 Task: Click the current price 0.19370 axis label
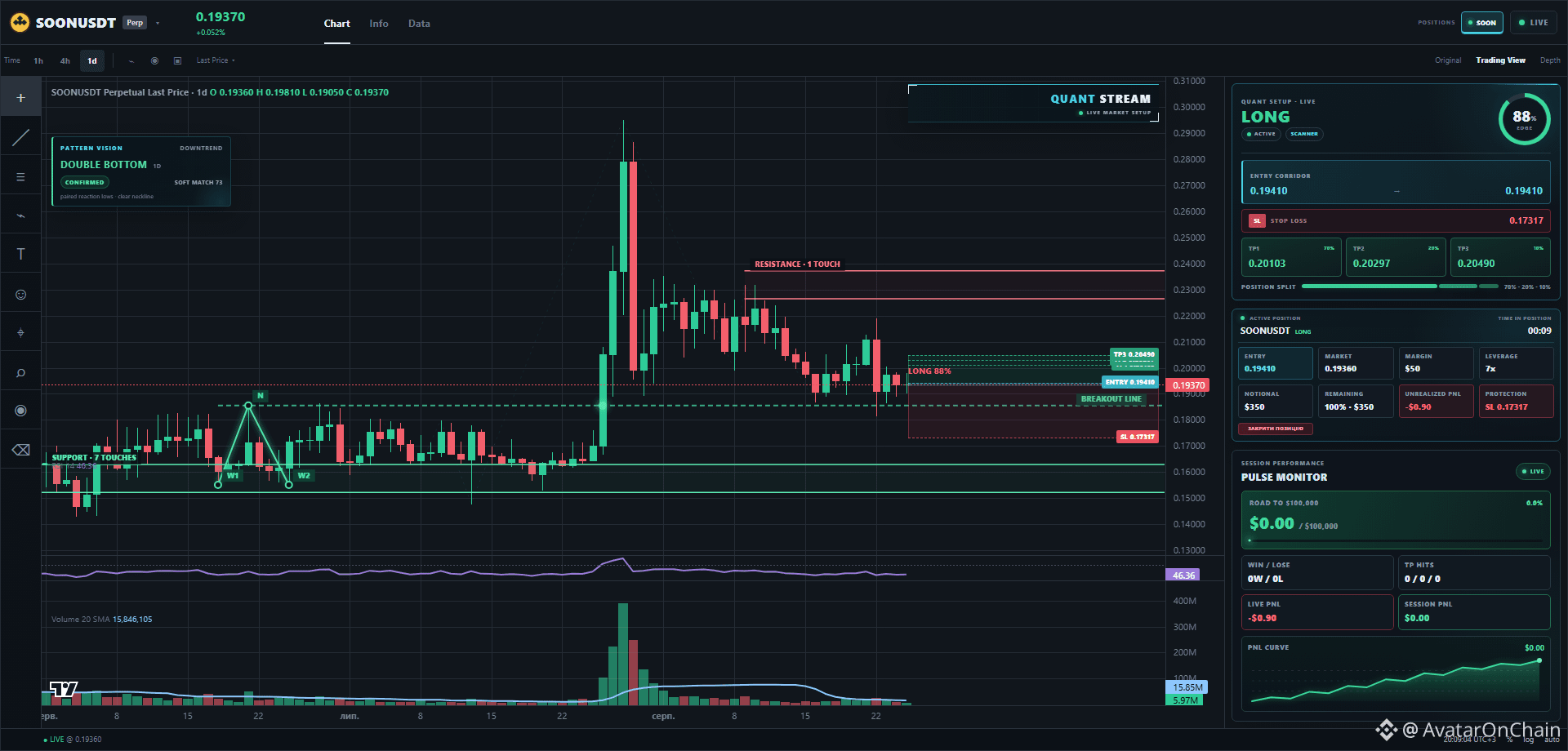tap(1188, 385)
